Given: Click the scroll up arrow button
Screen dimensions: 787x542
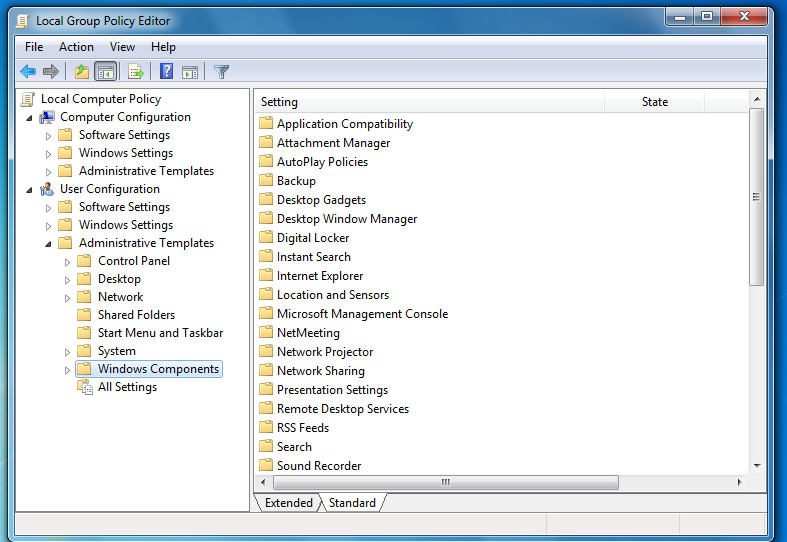Looking at the screenshot, I should pyautogui.click(x=757, y=99).
